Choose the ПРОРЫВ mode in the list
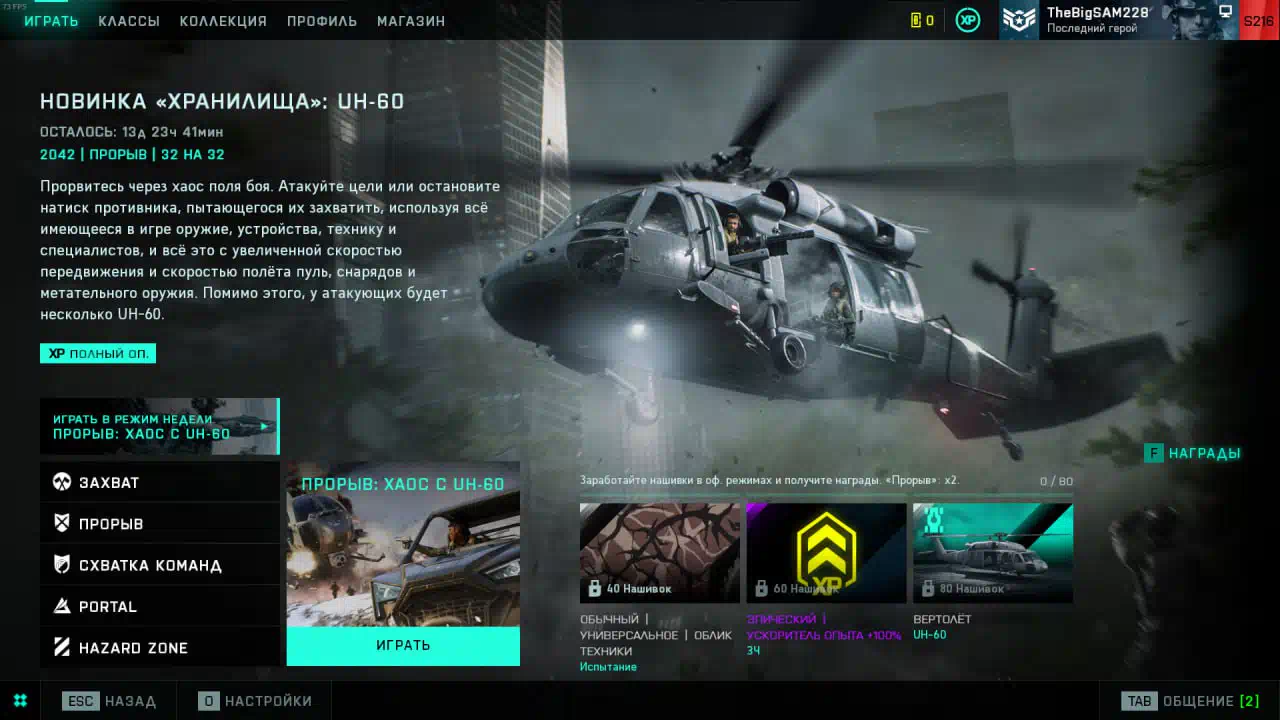 pos(160,523)
